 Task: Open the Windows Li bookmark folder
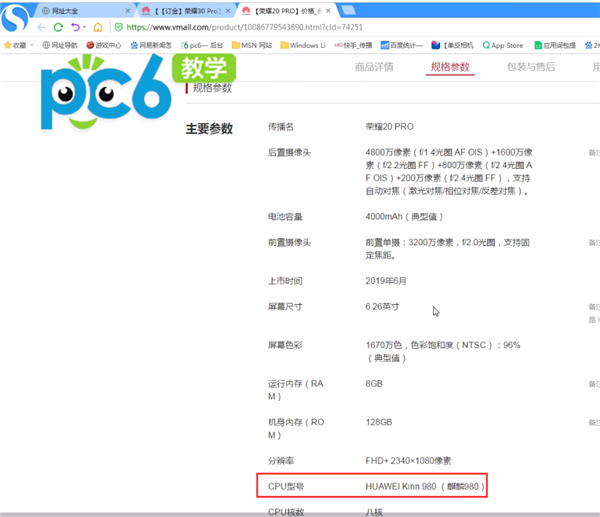[303, 45]
